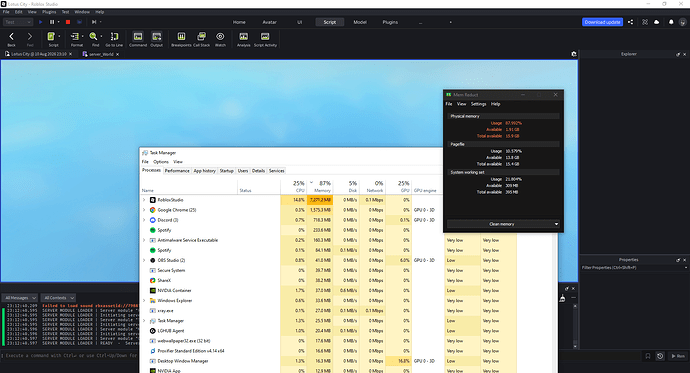Switch to the Model ribbon tab

pyautogui.click(x=360, y=22)
